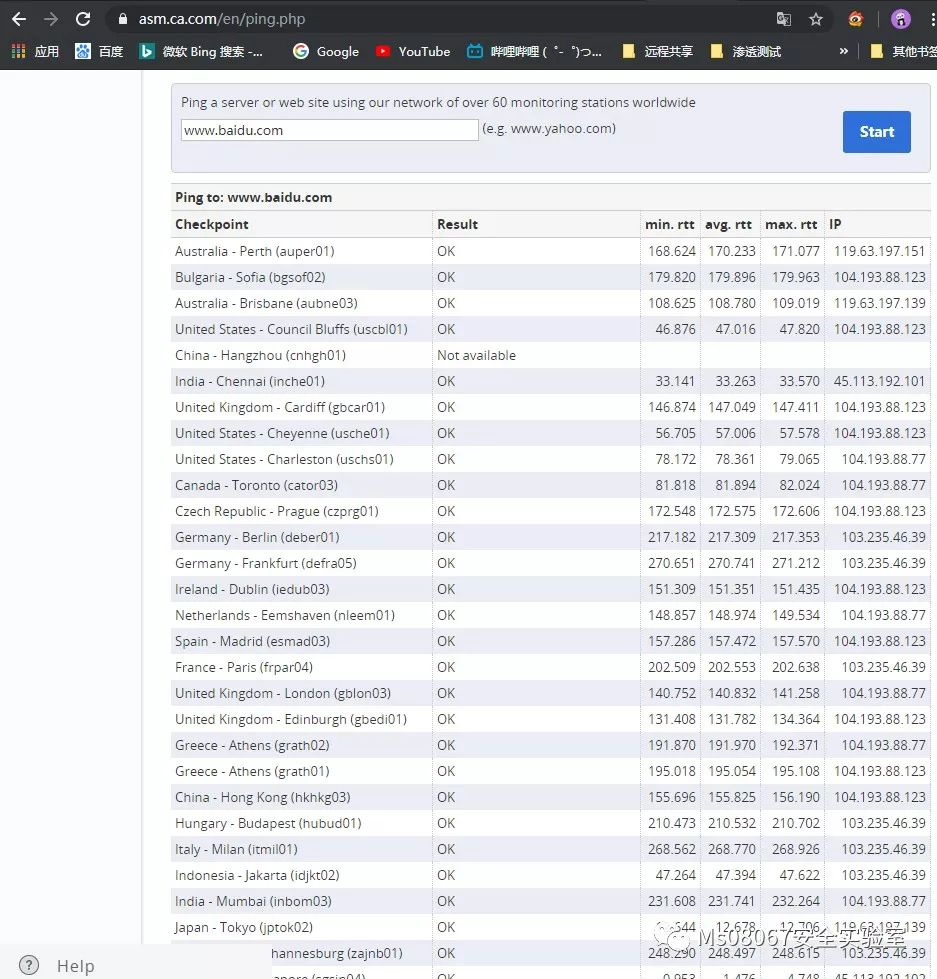This screenshot has width=937, height=979.
Task: Bookmark this page with the star icon
Action: pos(816,19)
